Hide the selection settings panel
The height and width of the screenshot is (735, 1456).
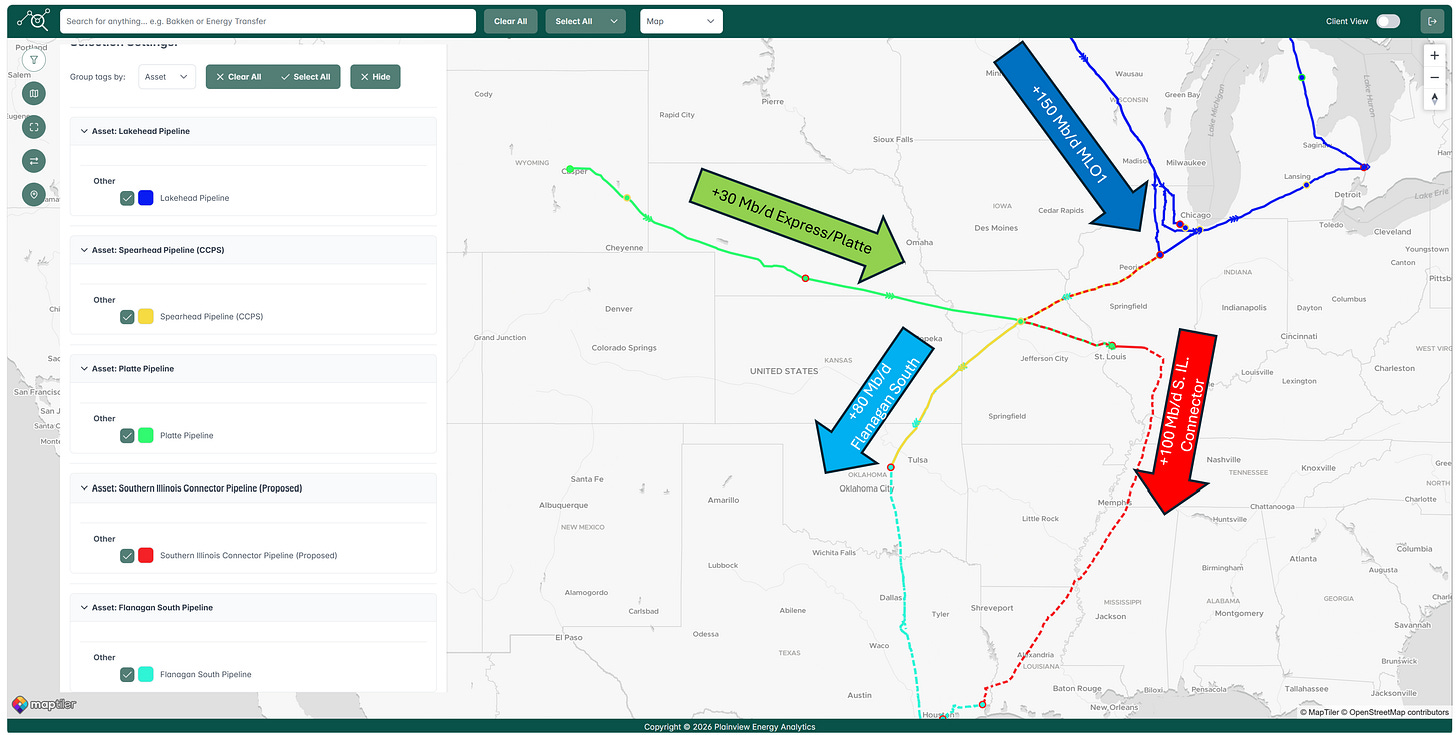[x=375, y=77]
